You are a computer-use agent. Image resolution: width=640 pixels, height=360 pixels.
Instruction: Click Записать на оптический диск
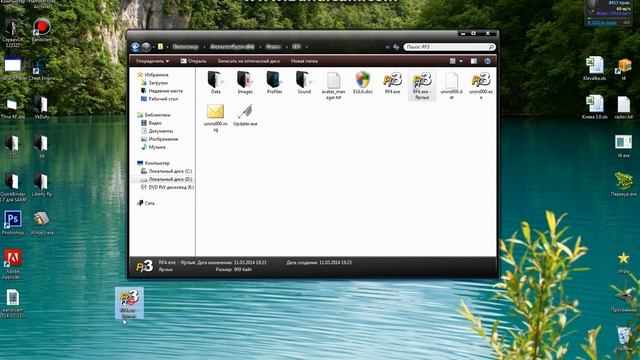pos(249,61)
